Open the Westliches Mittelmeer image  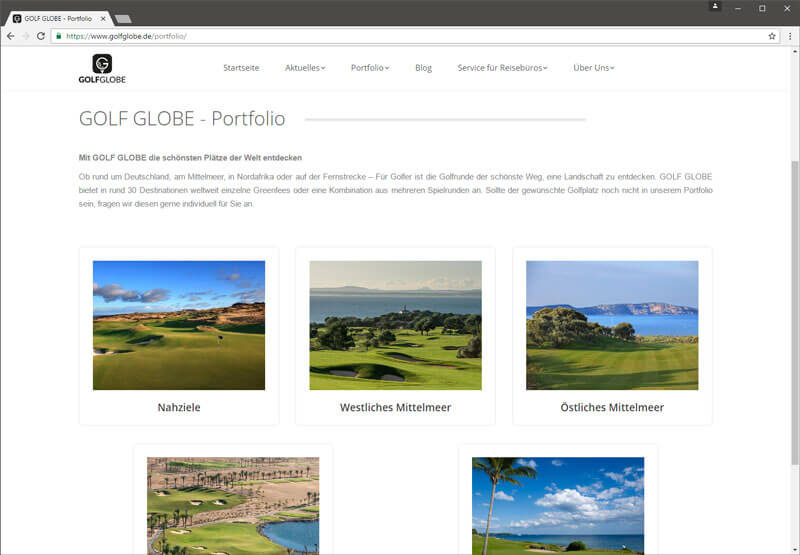click(395, 325)
